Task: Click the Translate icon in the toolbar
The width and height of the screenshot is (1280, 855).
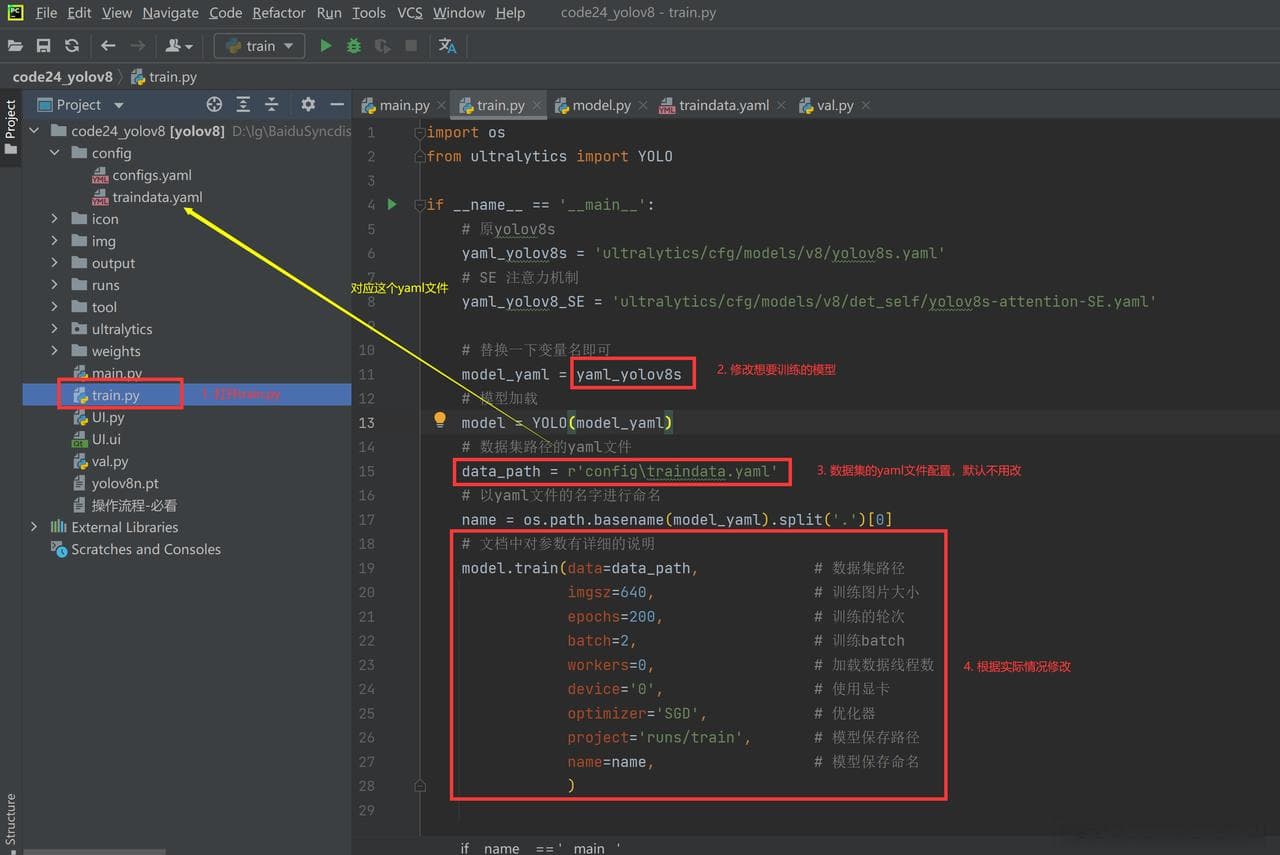Action: point(447,46)
